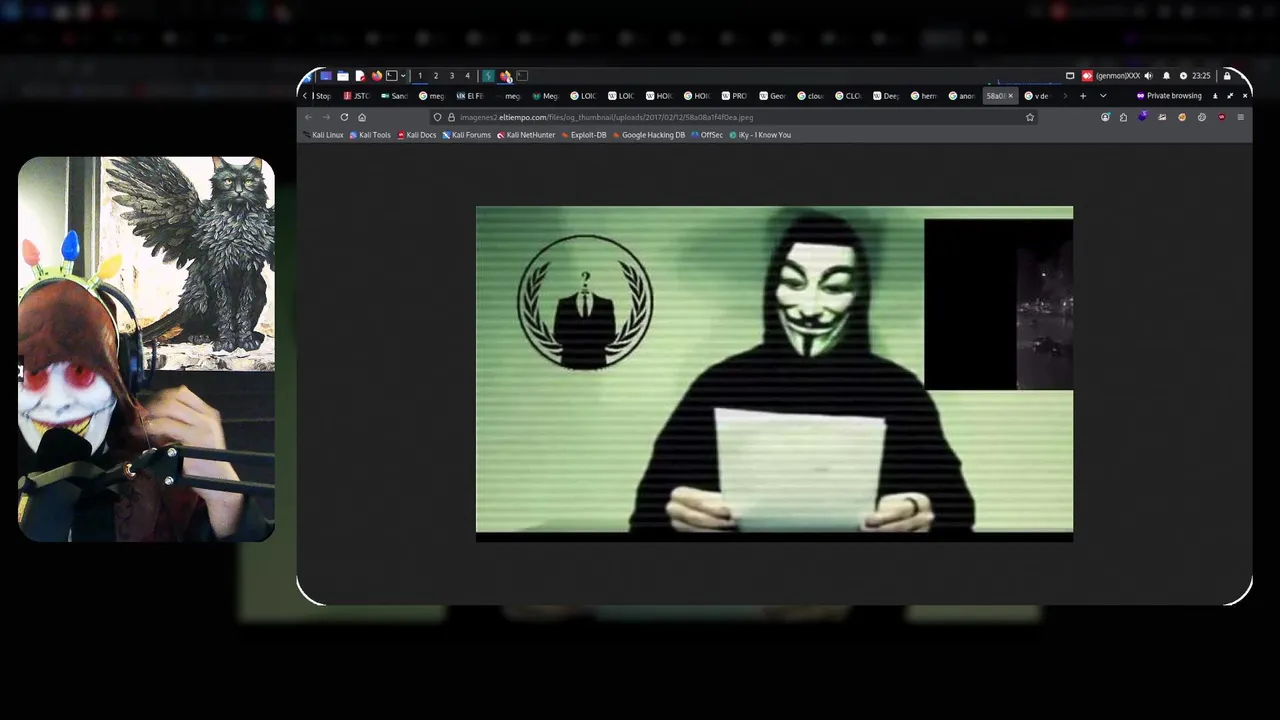The image size is (1280, 720).
Task: Click the show desktop panel icon
Action: click(326, 76)
